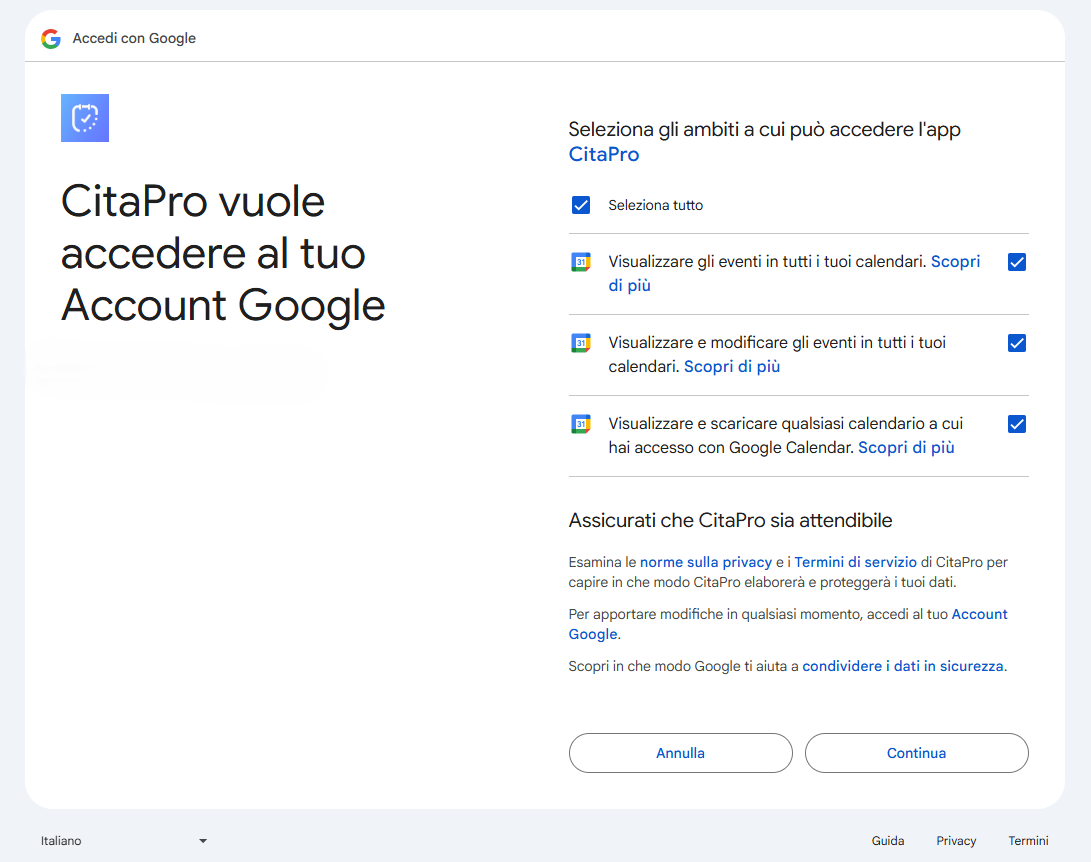This screenshot has height=862, width=1091.
Task: Open the Guida footer link
Action: (888, 840)
